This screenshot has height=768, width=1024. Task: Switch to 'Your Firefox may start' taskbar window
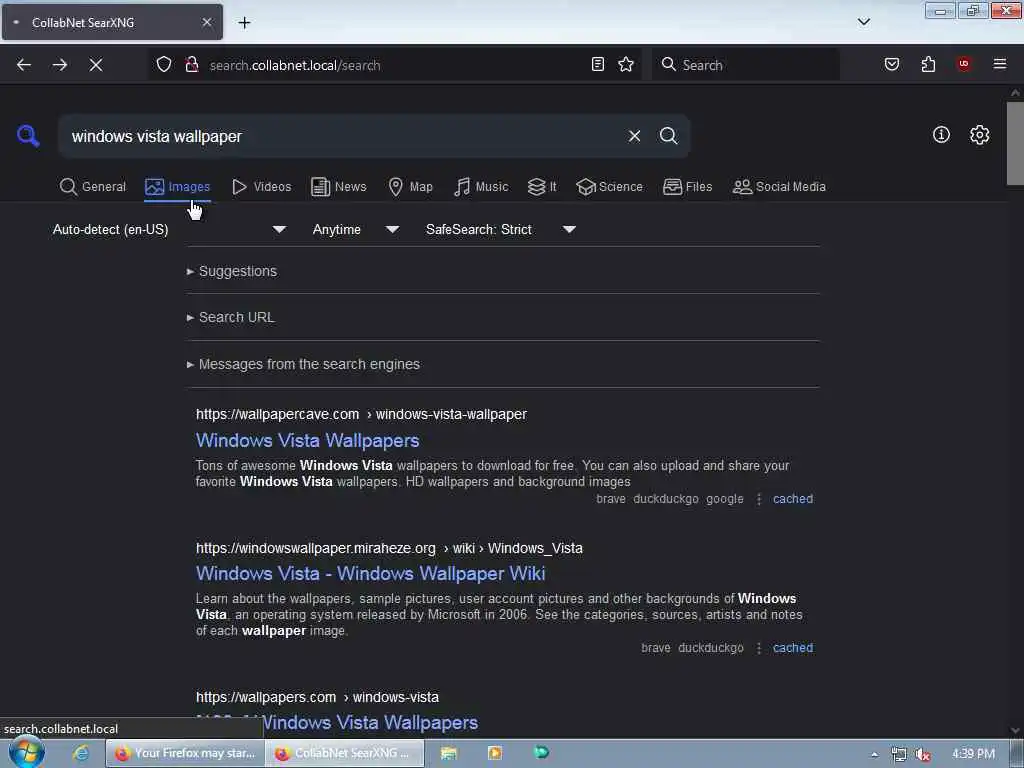(185, 753)
